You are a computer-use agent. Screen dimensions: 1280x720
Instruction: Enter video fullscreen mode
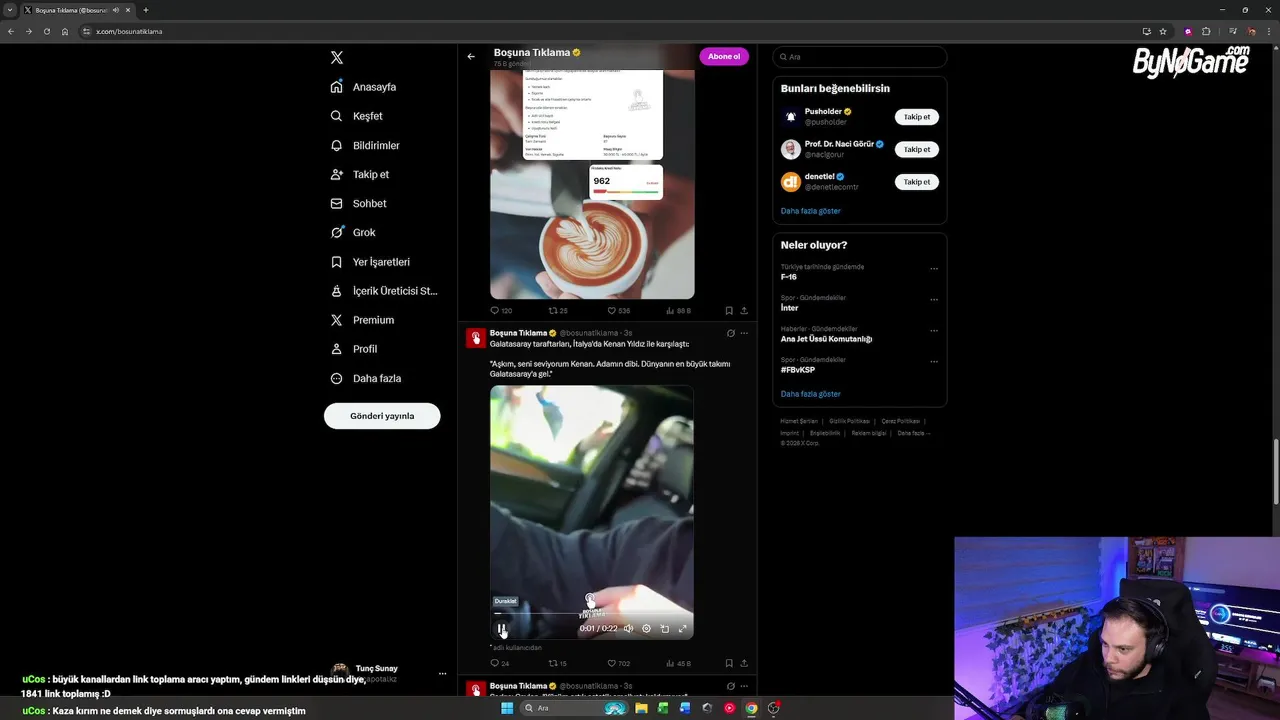tap(683, 629)
